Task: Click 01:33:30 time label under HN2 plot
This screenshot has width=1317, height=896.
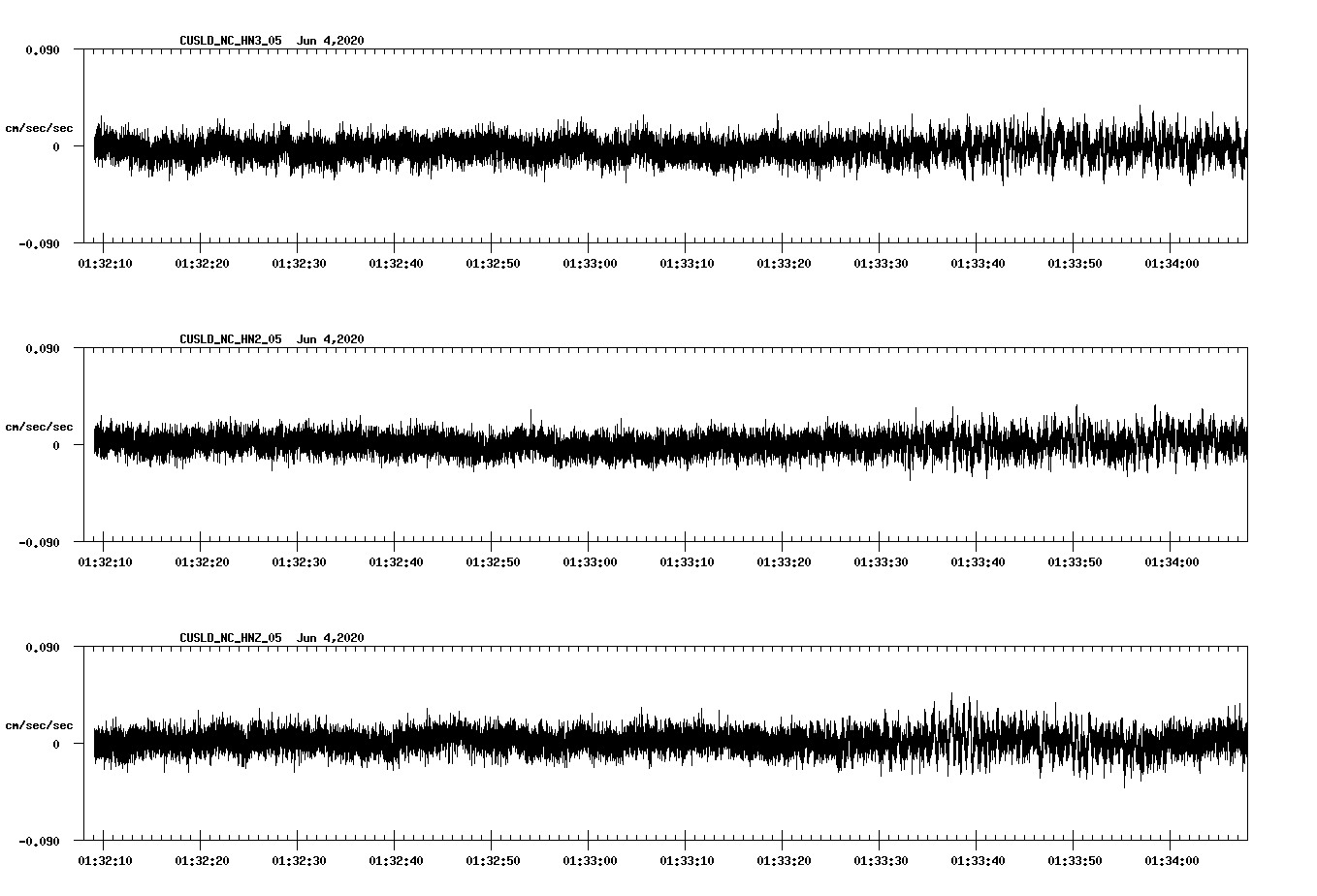Action: (881, 561)
